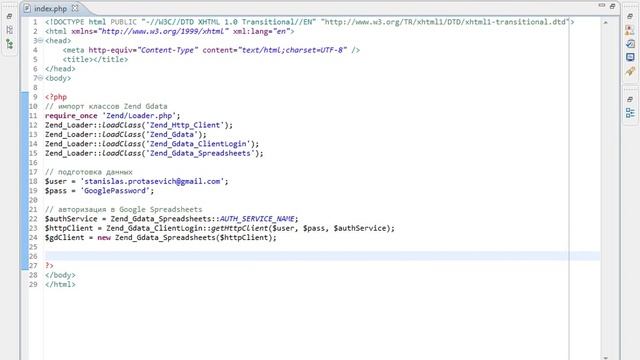
Task: Click line number 20 in the gutter
Action: pyautogui.click(x=33, y=200)
